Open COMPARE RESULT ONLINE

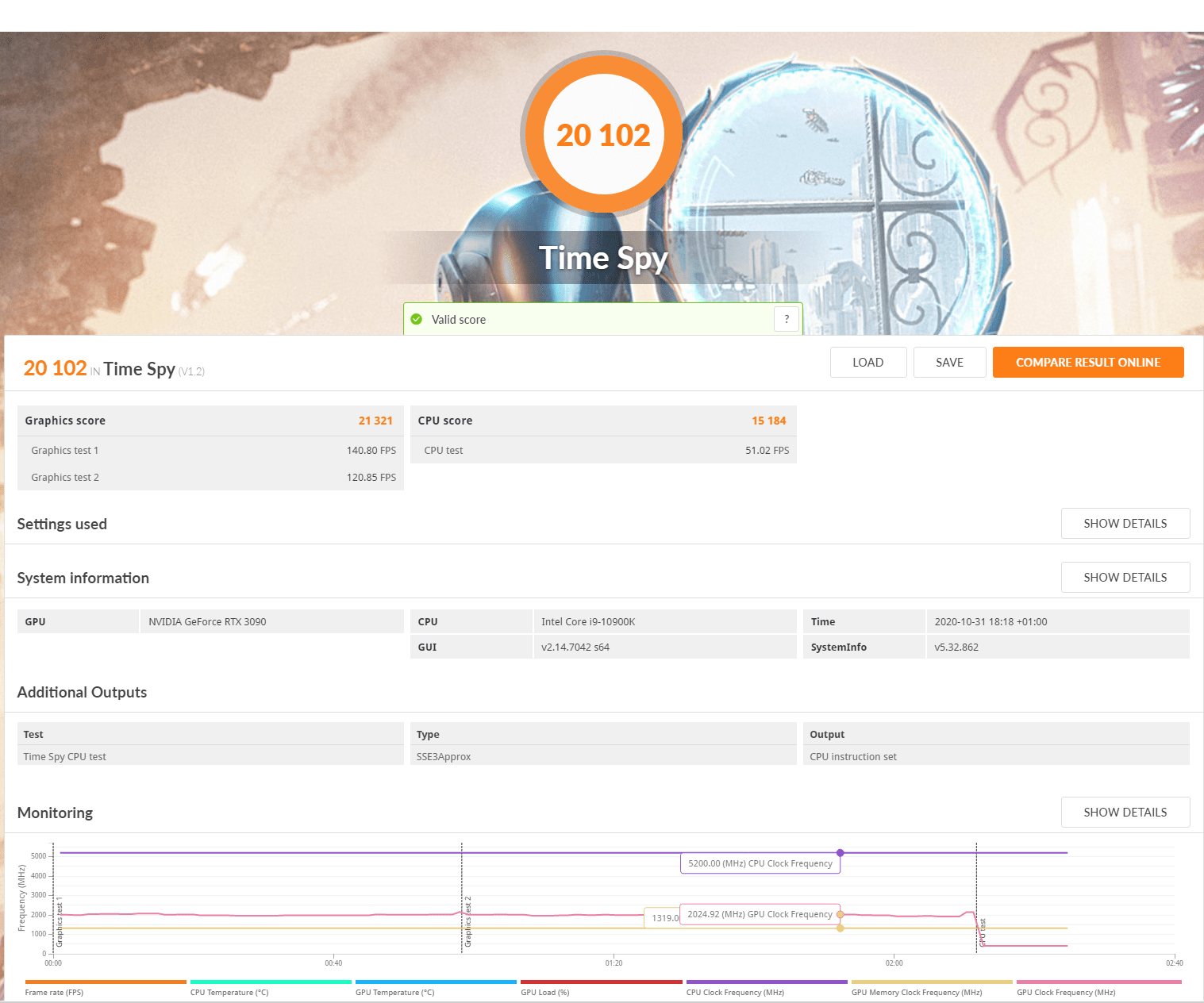(1088, 363)
